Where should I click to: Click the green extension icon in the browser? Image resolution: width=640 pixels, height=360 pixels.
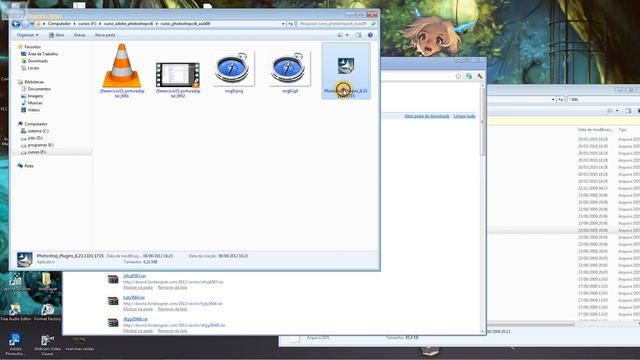[x=469, y=76]
